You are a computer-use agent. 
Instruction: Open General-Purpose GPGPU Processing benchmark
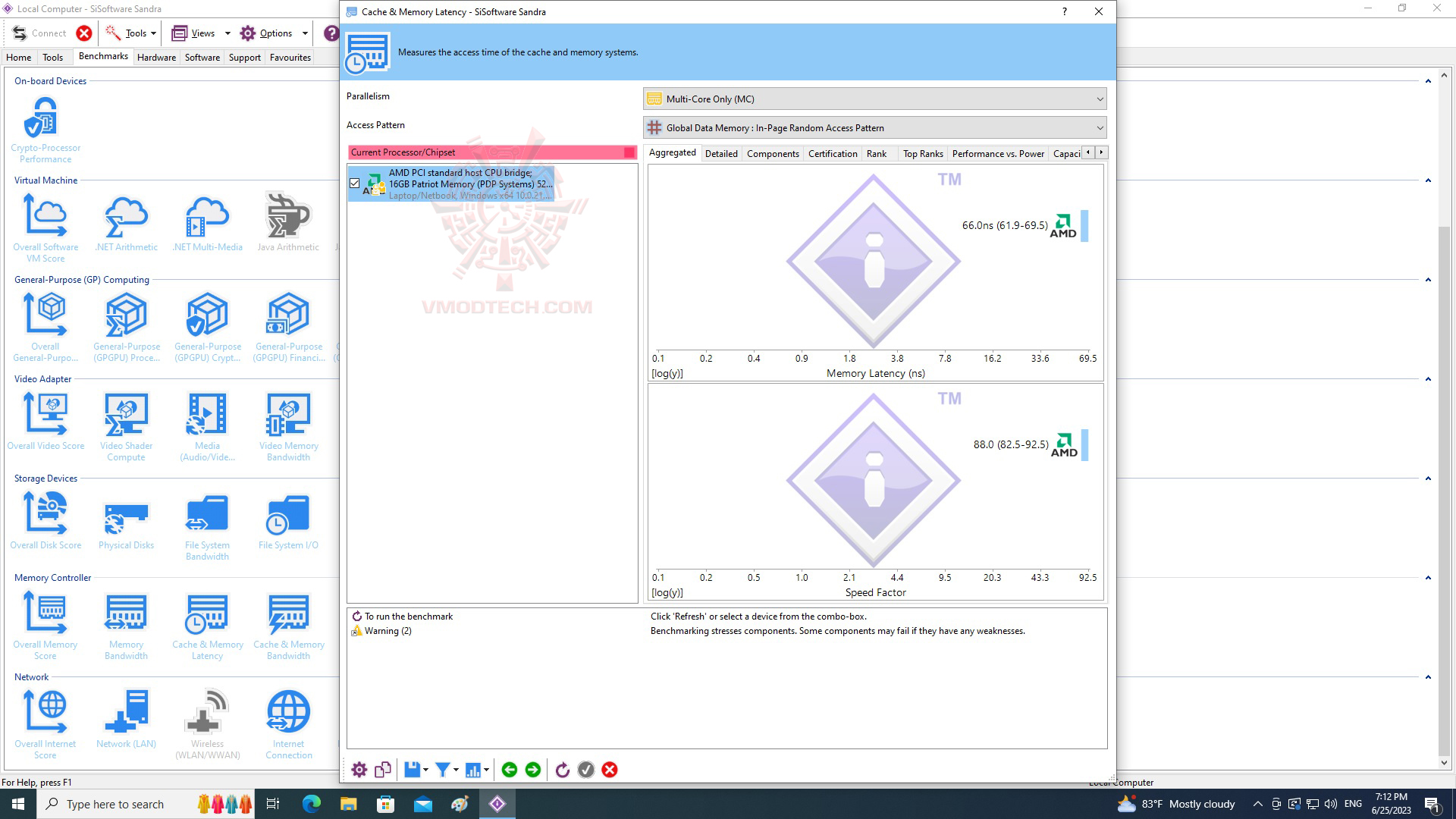point(126,328)
